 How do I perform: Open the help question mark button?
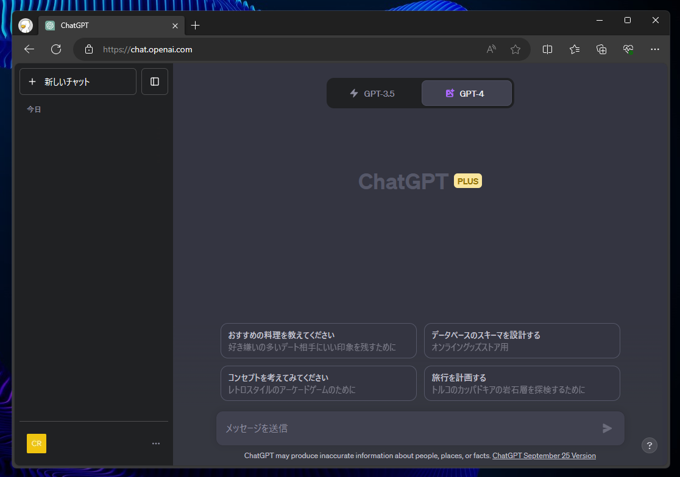click(x=649, y=445)
